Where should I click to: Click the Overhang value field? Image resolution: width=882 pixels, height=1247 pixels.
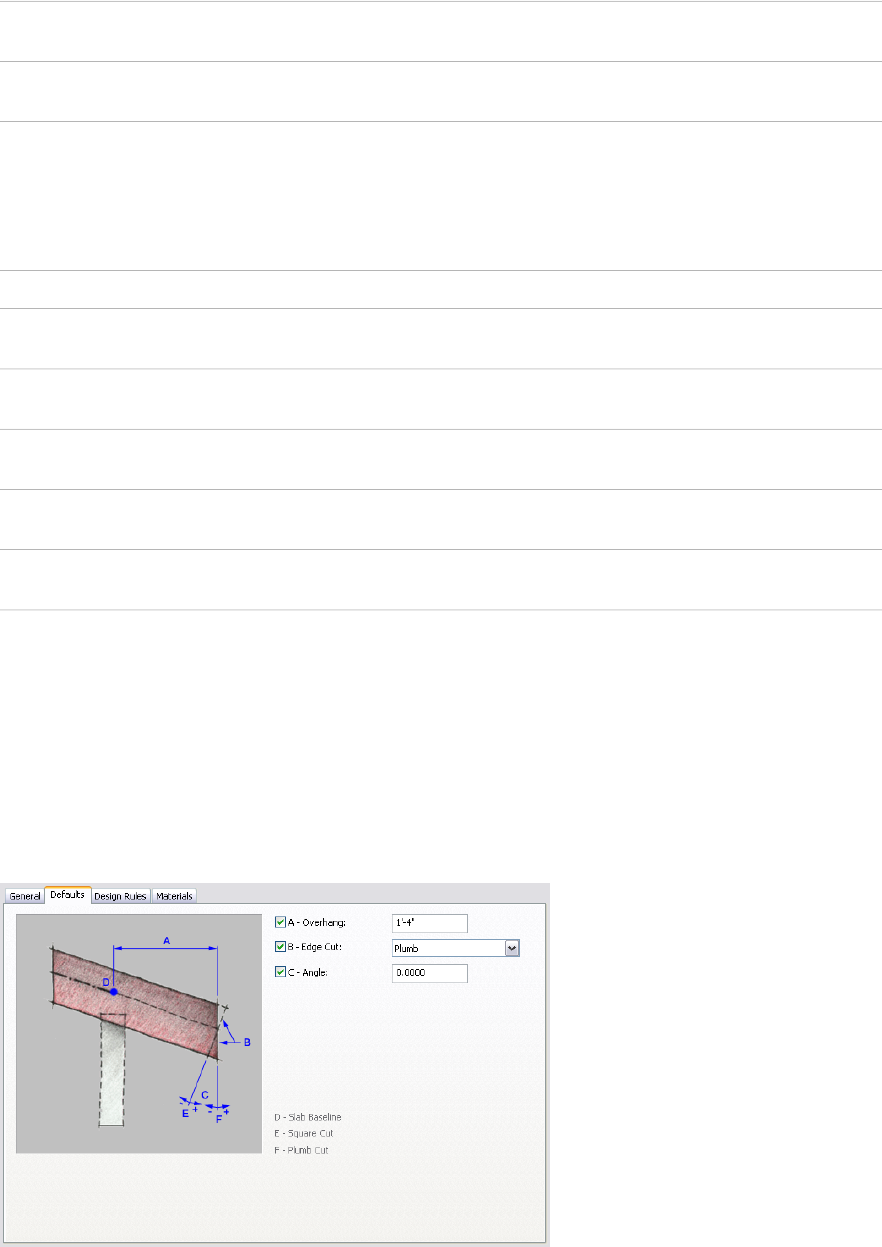pos(430,923)
